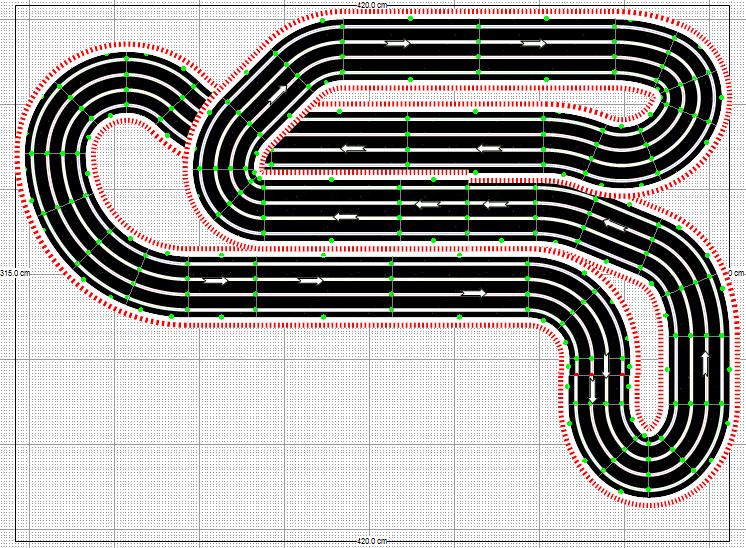Image resolution: width=746 pixels, height=548 pixels.
Task: Click the left arrow nearest the inner hairpin tip
Action: click(353, 149)
